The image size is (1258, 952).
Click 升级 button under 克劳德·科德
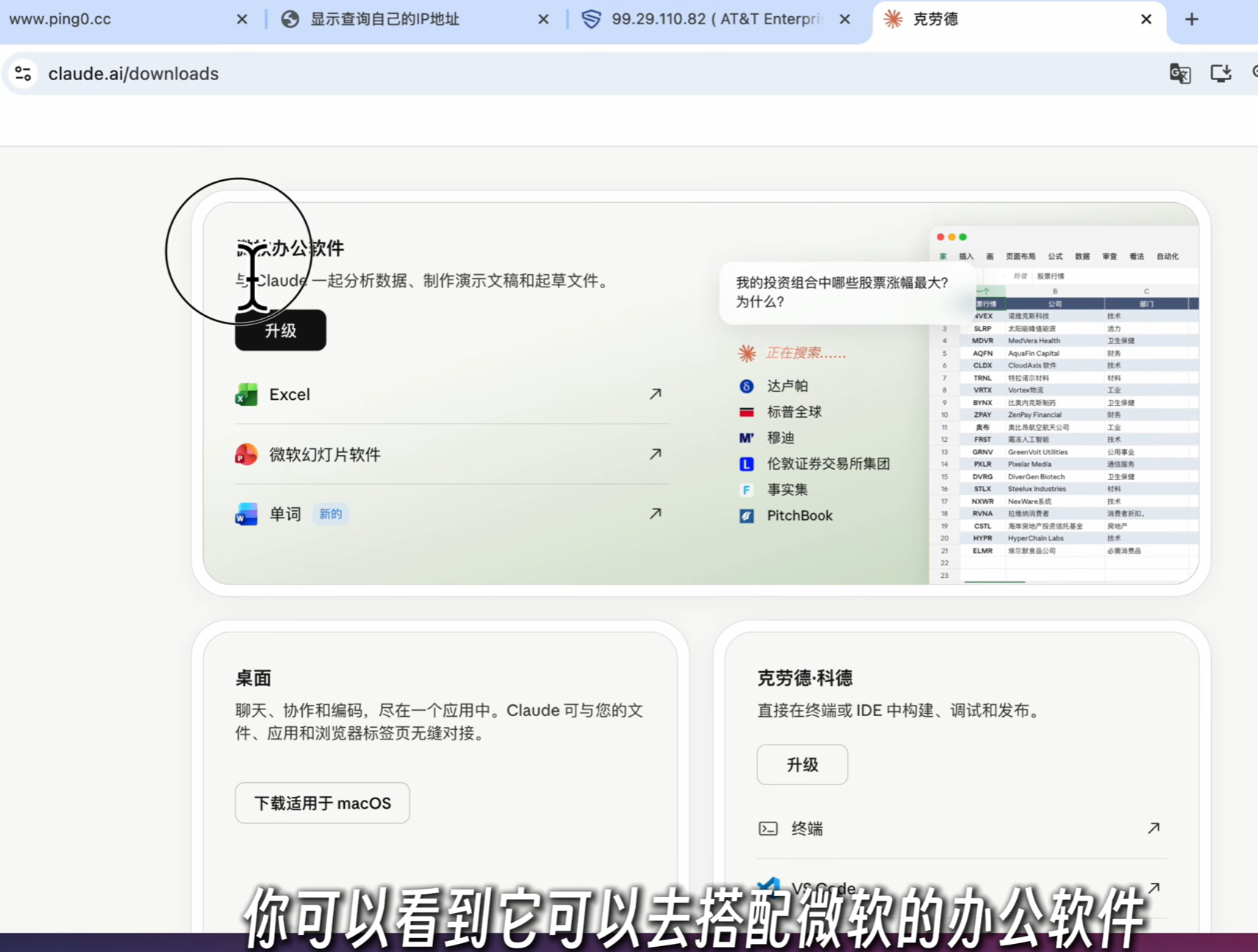coord(802,765)
